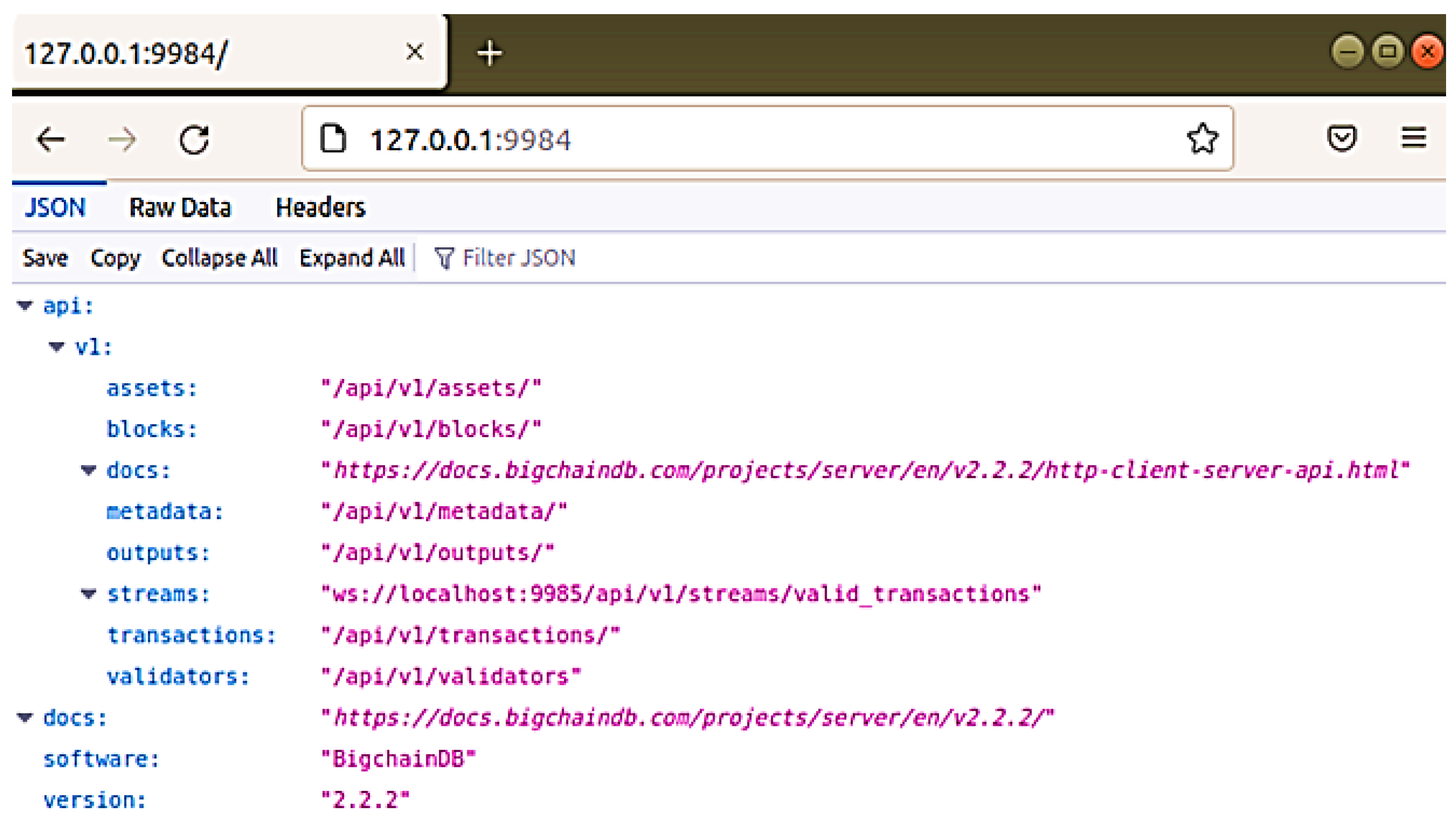
Task: Click the page info icon in address bar
Action: [x=333, y=139]
